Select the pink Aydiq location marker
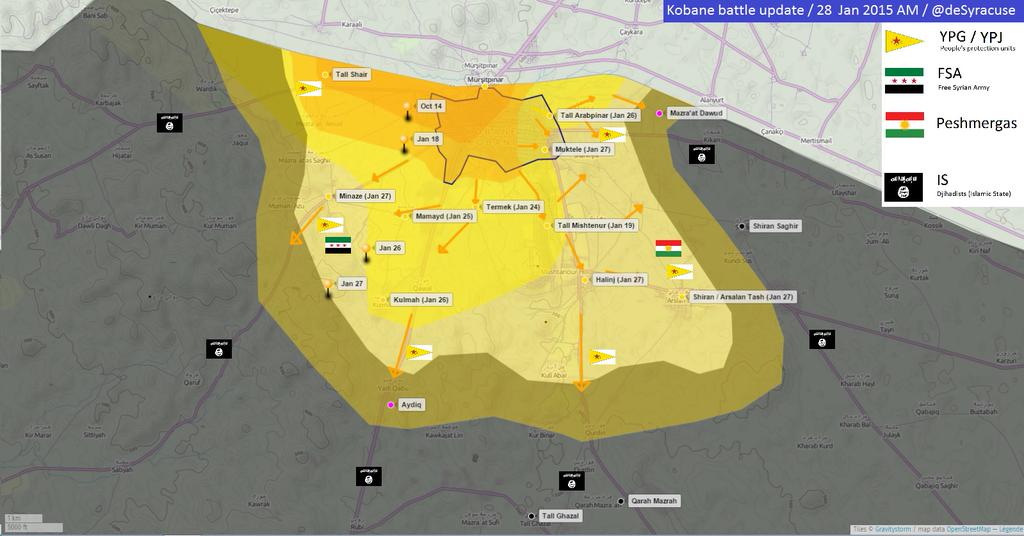This screenshot has height=536, width=1024. tap(391, 405)
